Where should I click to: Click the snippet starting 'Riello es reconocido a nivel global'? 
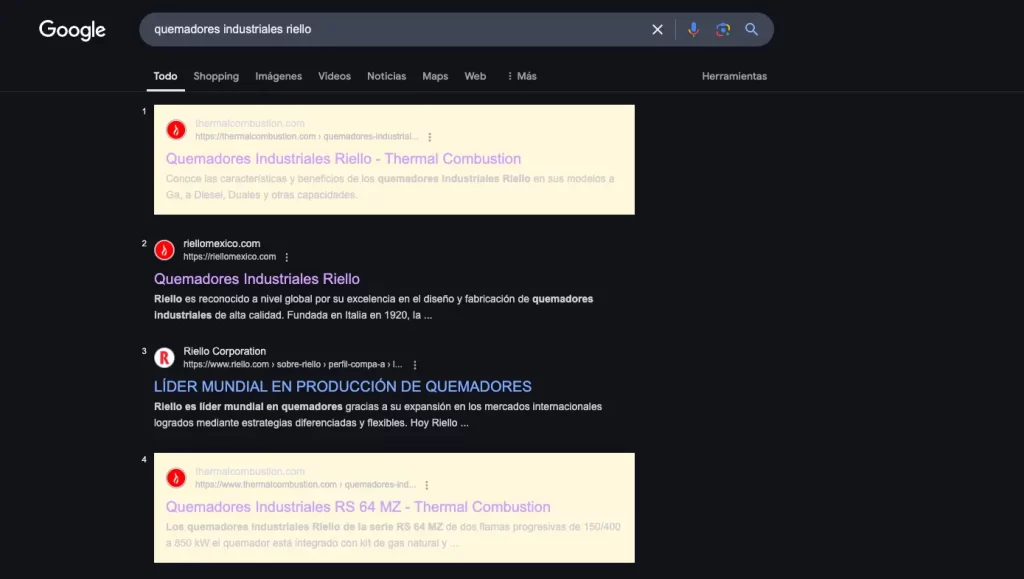click(x=374, y=307)
